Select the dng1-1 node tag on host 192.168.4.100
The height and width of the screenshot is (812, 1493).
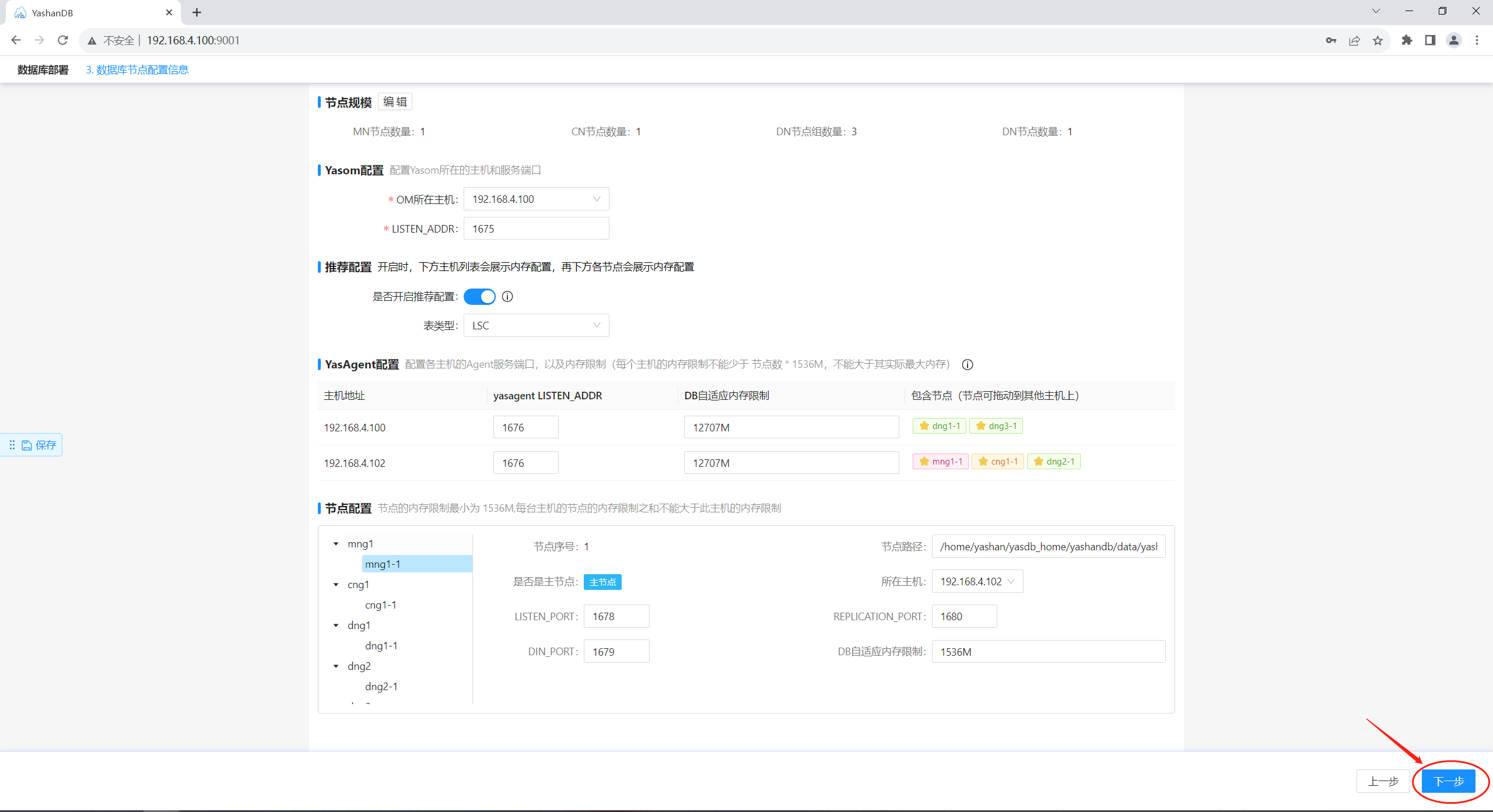pos(940,426)
